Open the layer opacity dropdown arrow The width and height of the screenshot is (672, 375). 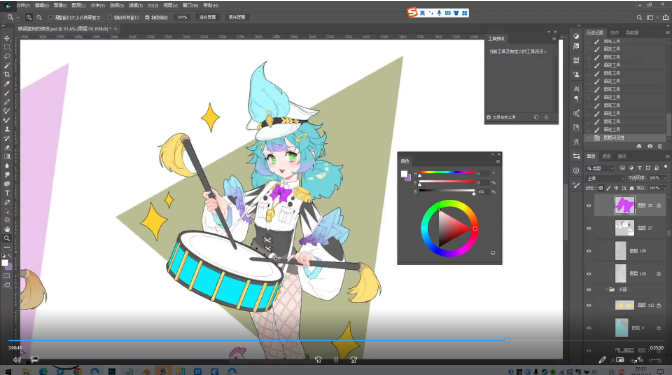pos(664,178)
